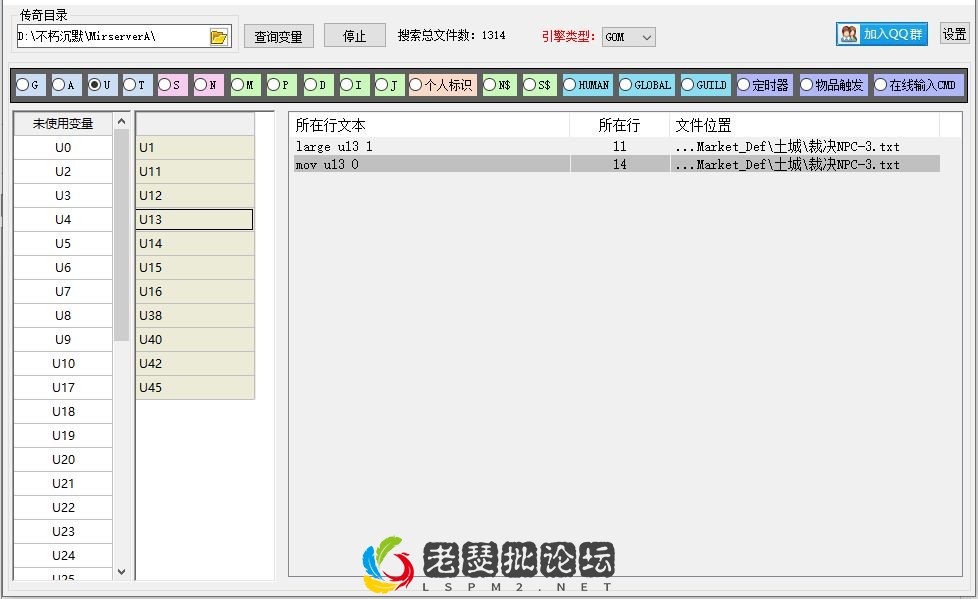The image size is (978, 599).
Task: Select used variable U42
Action: pos(195,364)
